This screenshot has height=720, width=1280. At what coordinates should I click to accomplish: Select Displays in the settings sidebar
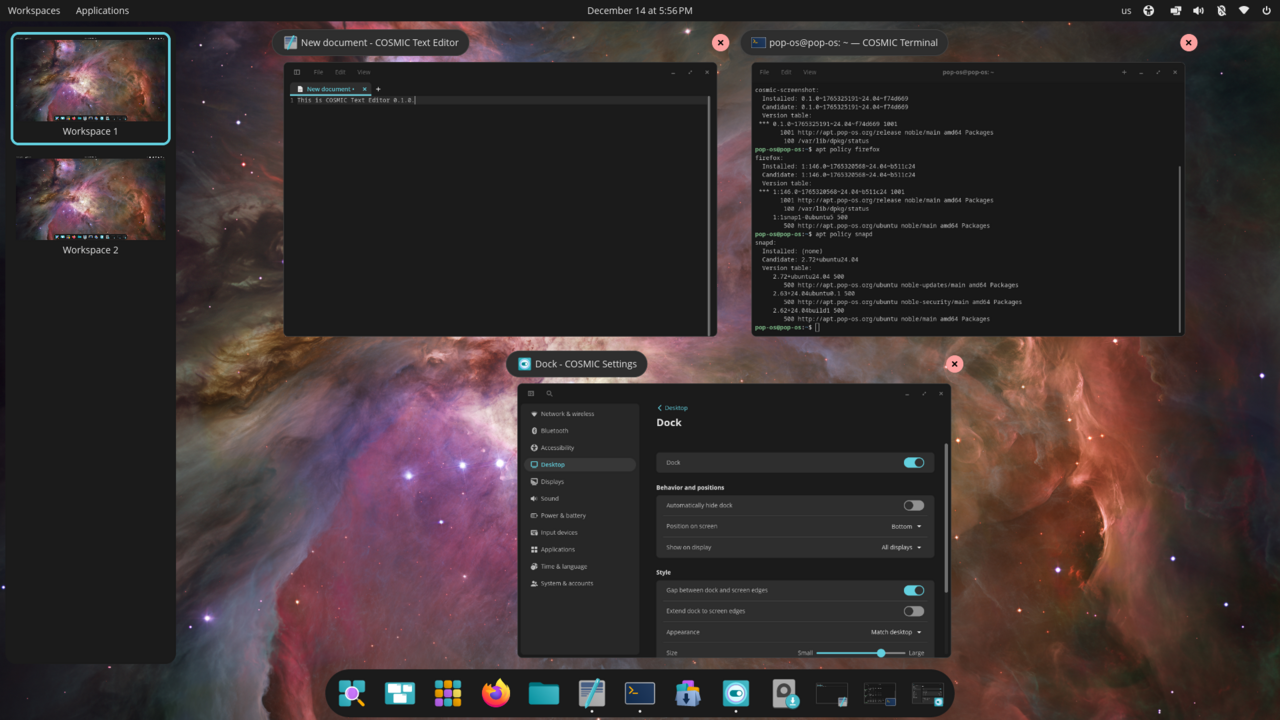click(x=552, y=482)
